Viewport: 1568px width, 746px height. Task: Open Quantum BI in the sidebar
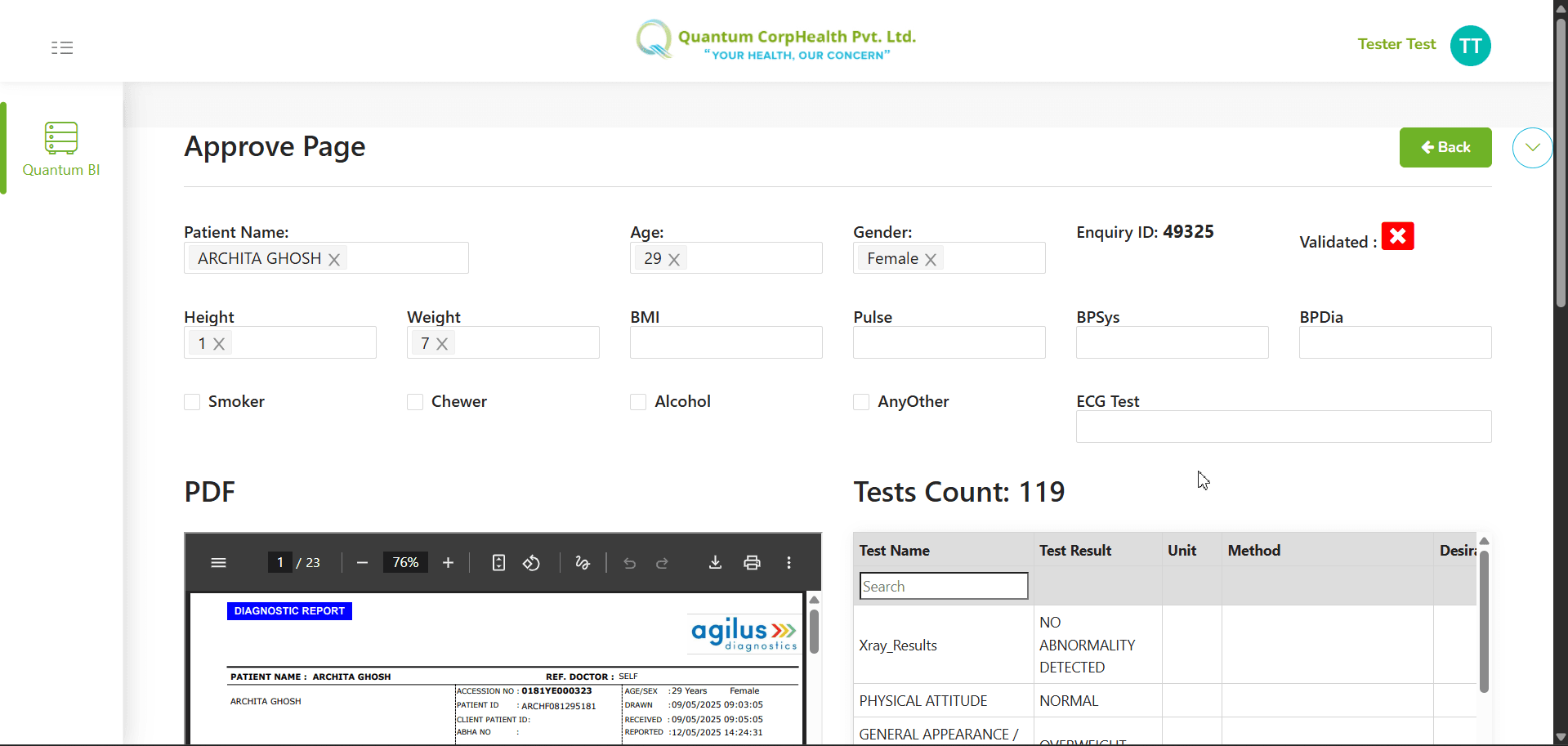pyautogui.click(x=61, y=149)
